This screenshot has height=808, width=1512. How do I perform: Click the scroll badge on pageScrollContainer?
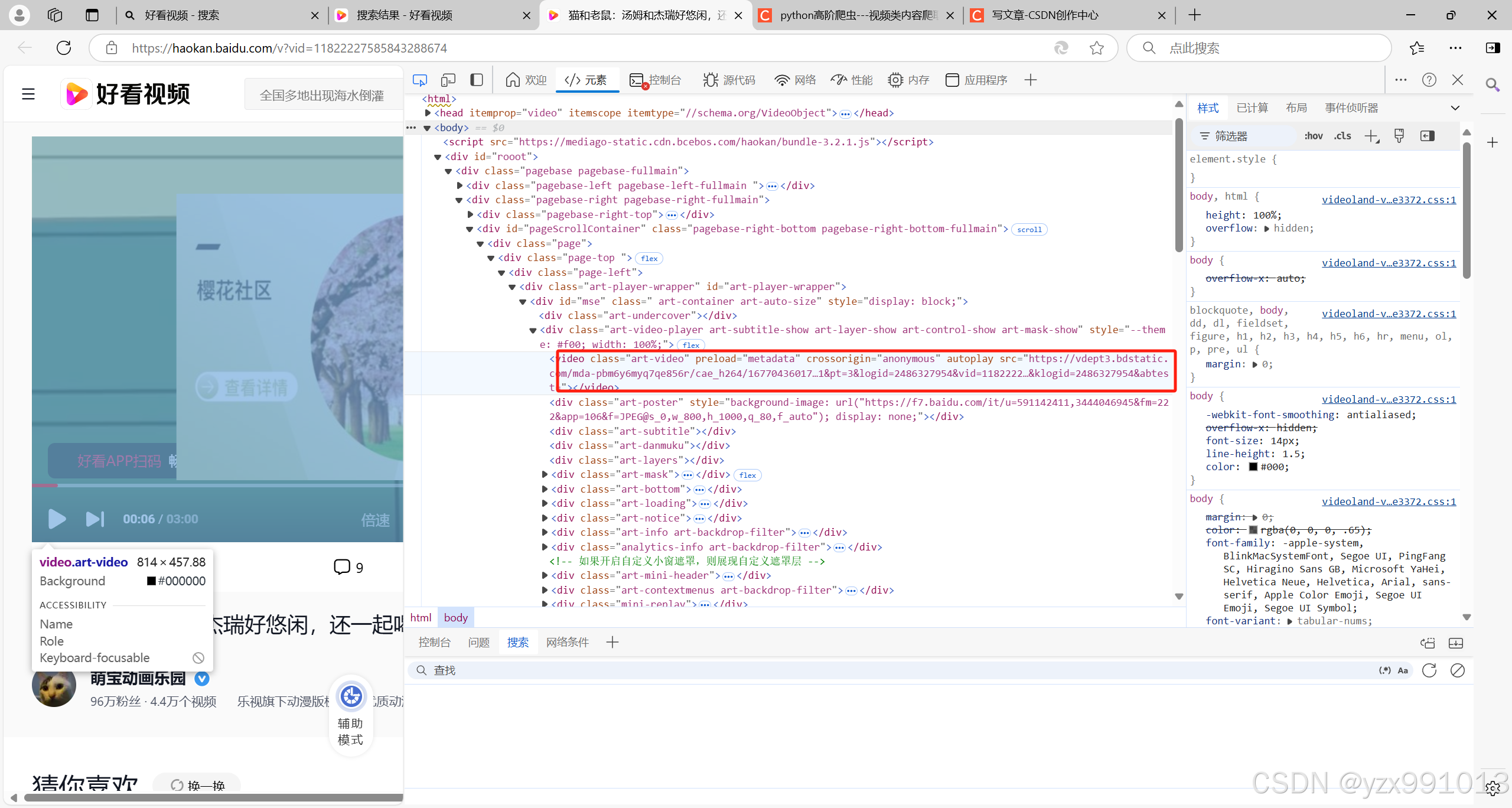pos(1029,229)
